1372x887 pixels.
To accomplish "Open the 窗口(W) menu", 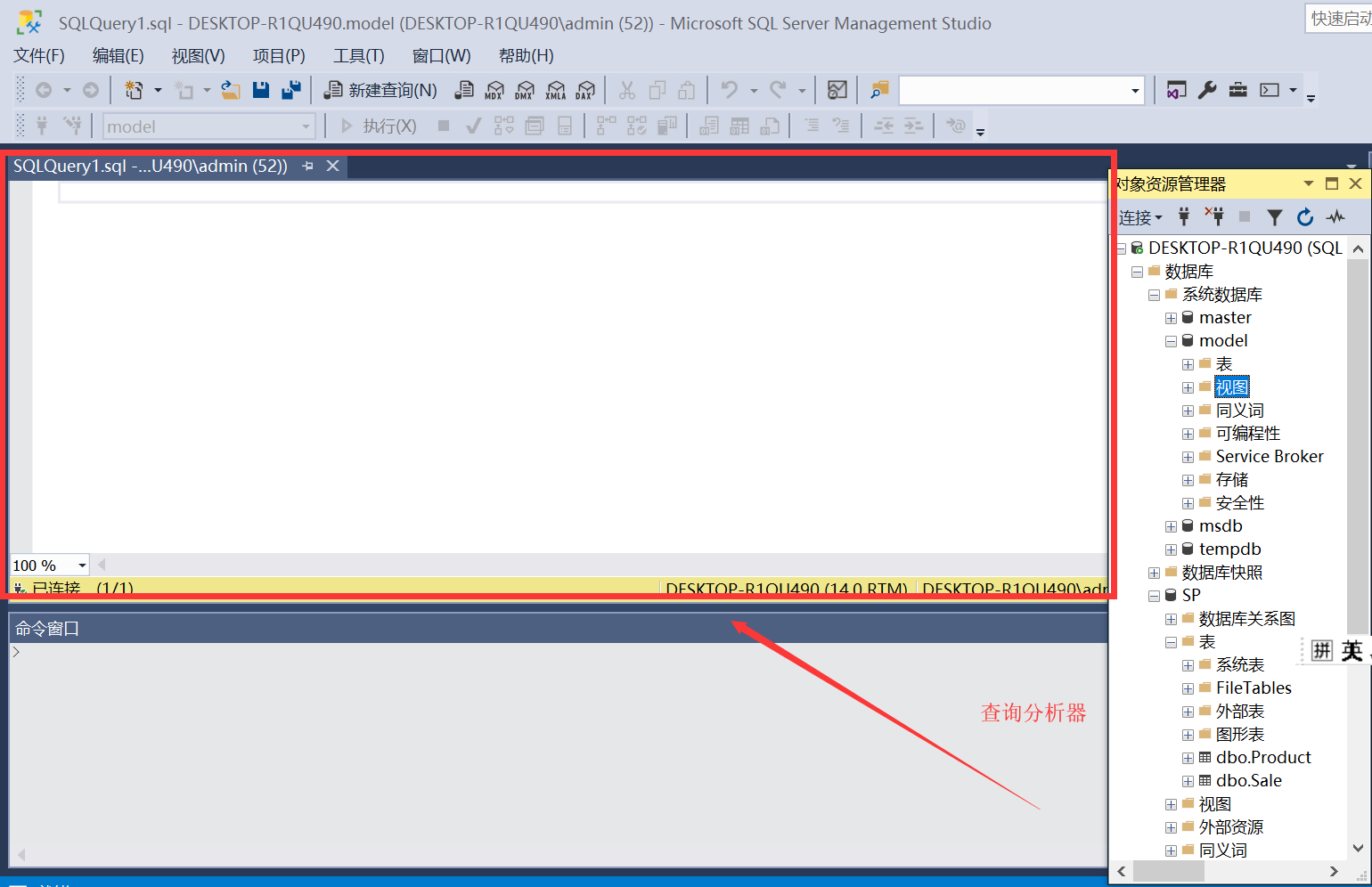I will [x=442, y=55].
